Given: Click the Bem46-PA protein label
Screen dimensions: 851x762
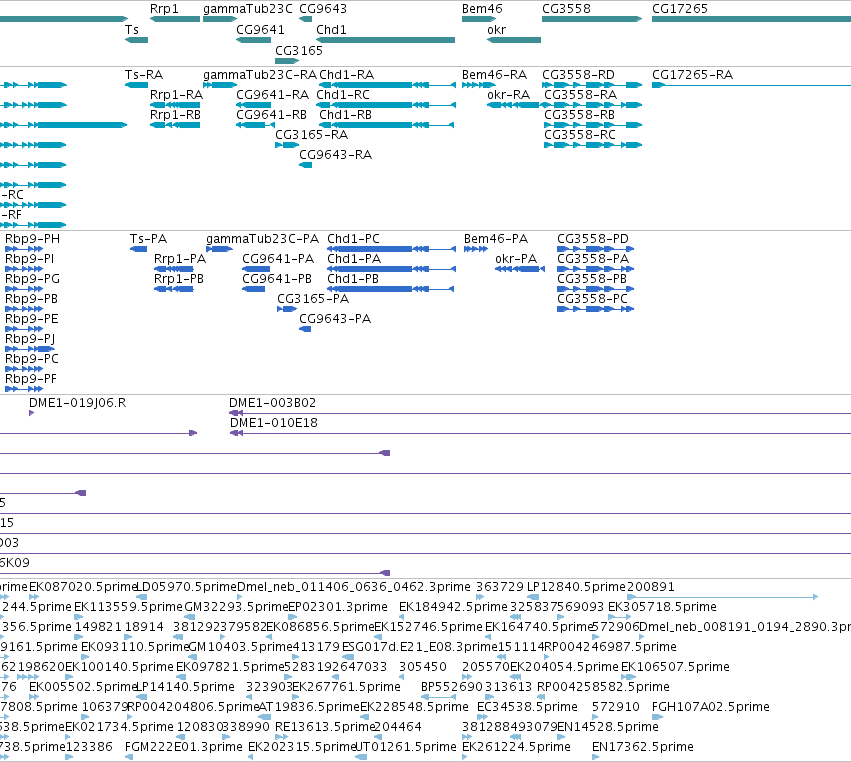Looking at the screenshot, I should pyautogui.click(x=496, y=239).
